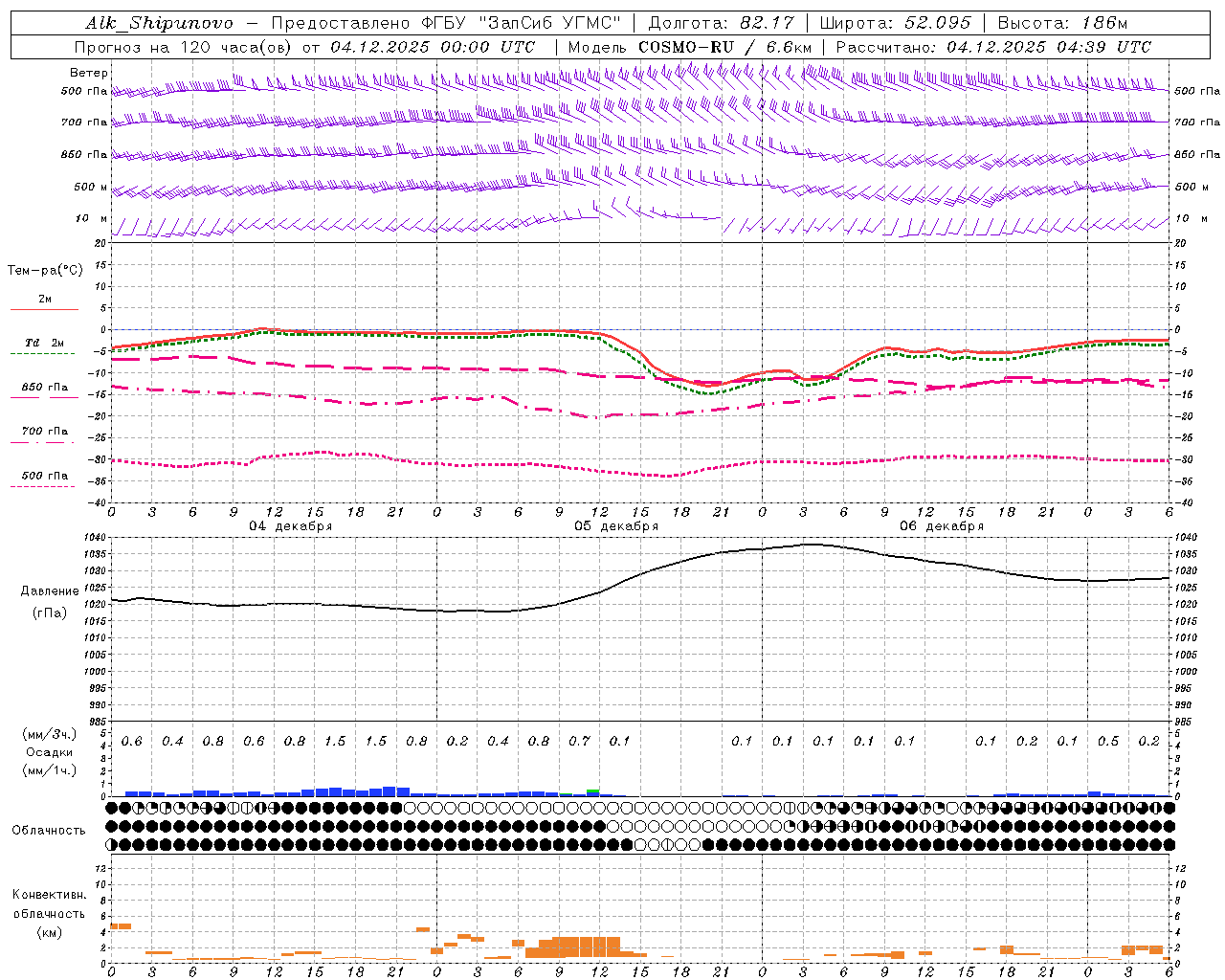1225x980 pixels.
Task: Click the (км) unit label of convective cloudiness
Action: (49, 931)
